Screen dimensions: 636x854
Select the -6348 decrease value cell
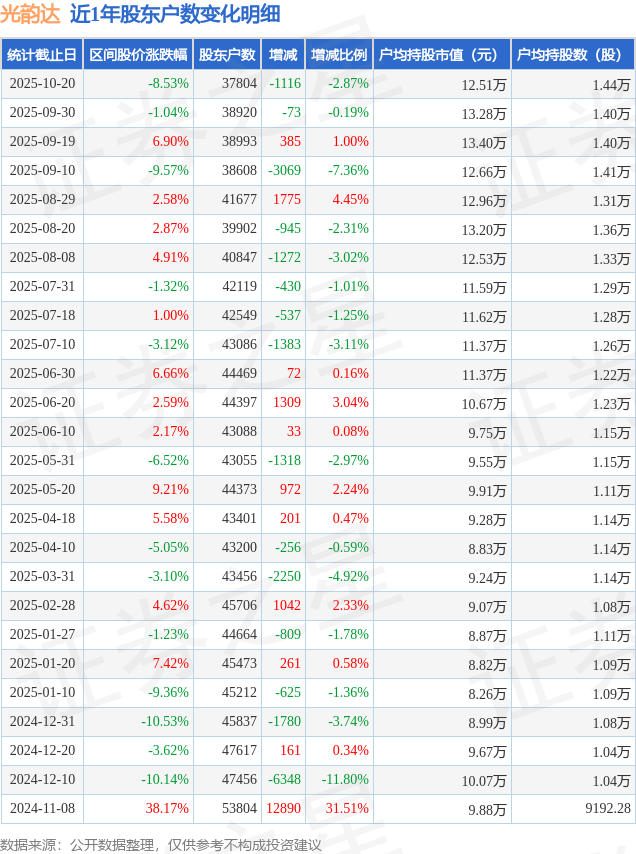click(x=285, y=779)
